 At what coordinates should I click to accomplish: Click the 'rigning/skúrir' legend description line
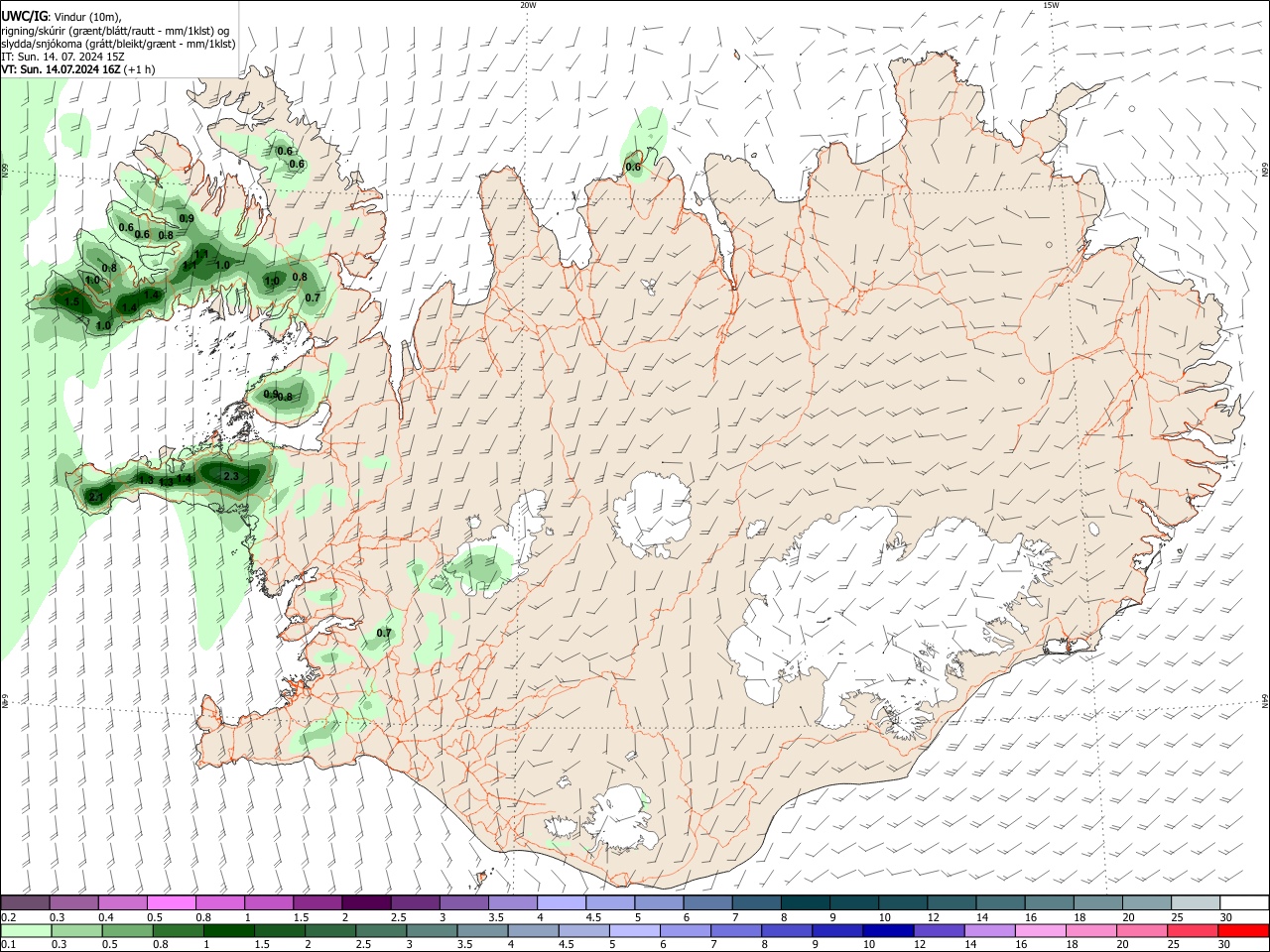click(x=115, y=31)
